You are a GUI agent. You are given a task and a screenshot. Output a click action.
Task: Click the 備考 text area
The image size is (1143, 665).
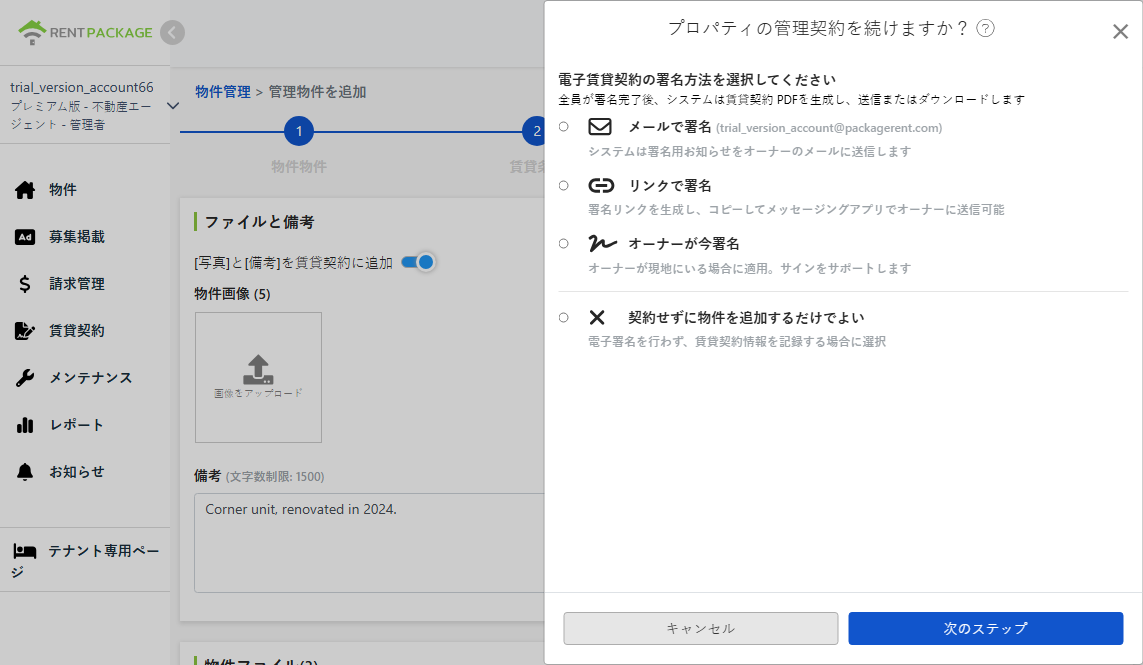click(370, 543)
